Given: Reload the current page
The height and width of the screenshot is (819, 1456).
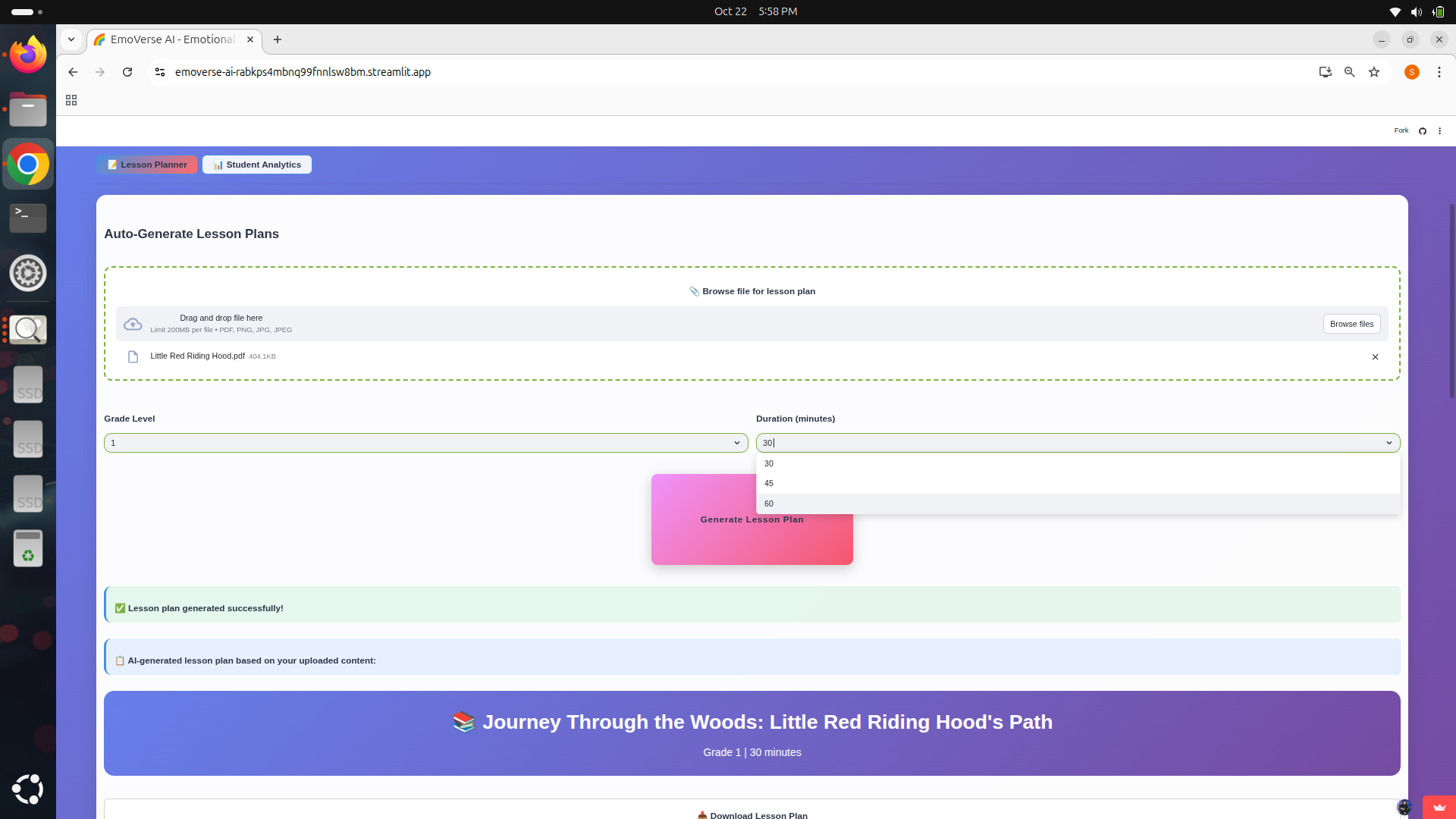Looking at the screenshot, I should [127, 72].
